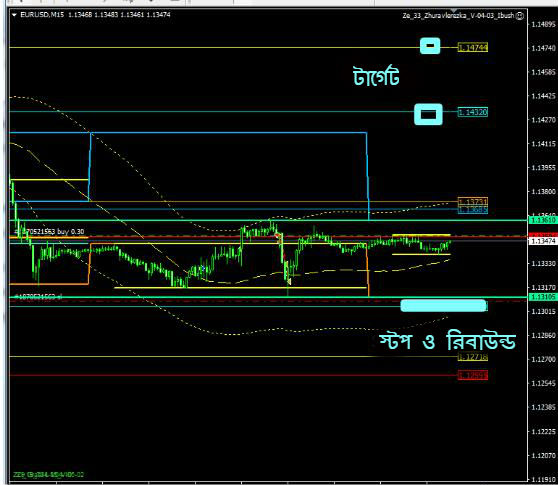558x485 pixels.
Task: Click the 1.14895 value on price scale
Action: pos(543,25)
